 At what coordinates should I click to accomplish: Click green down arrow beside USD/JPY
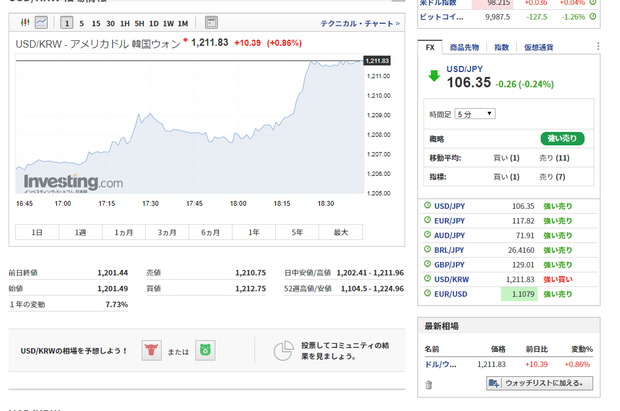434,76
